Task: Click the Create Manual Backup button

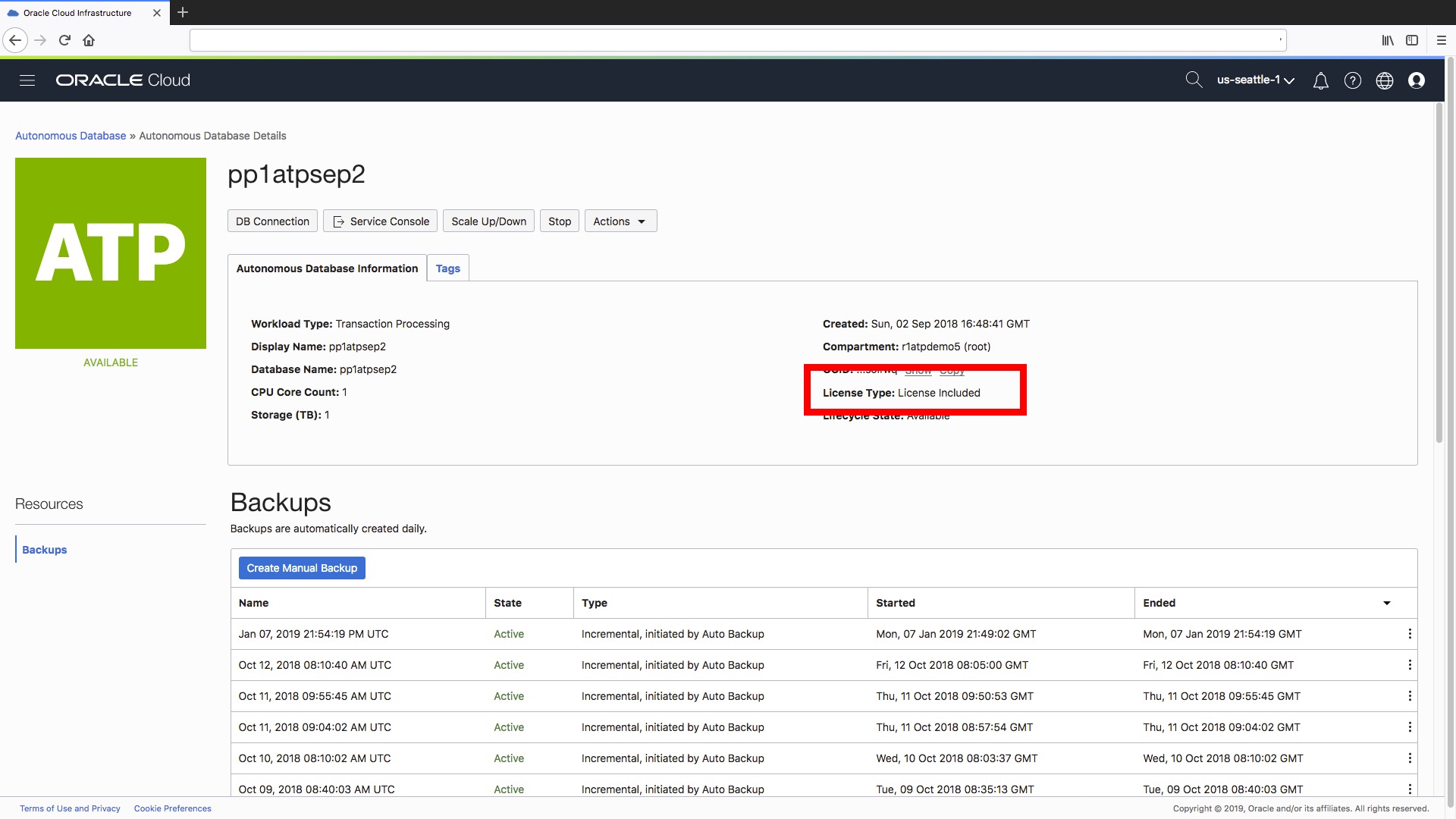Action: click(301, 568)
